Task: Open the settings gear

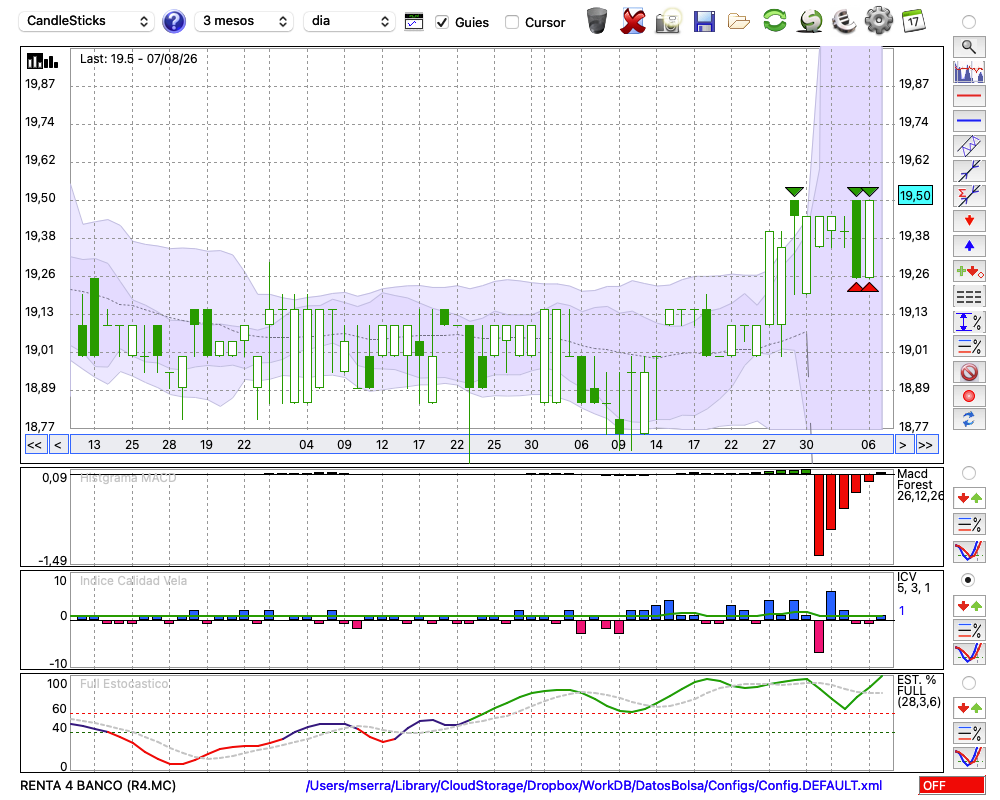Action: click(878, 21)
